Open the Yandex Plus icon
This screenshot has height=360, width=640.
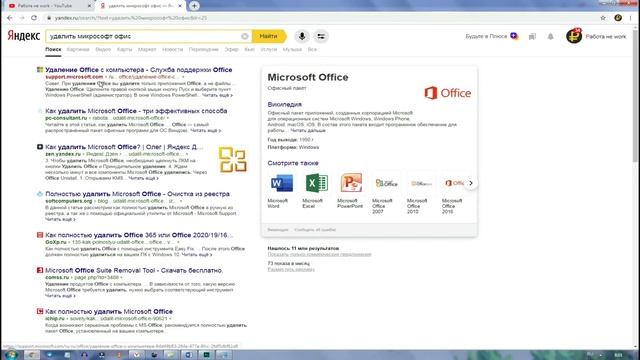[x=514, y=36]
